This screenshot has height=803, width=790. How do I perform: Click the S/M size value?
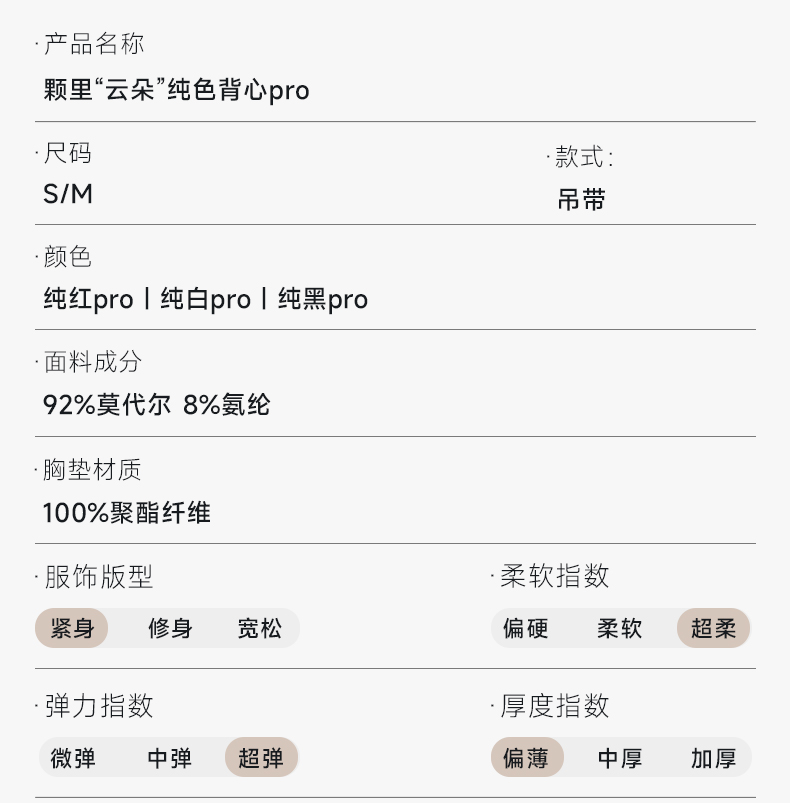click(68, 194)
